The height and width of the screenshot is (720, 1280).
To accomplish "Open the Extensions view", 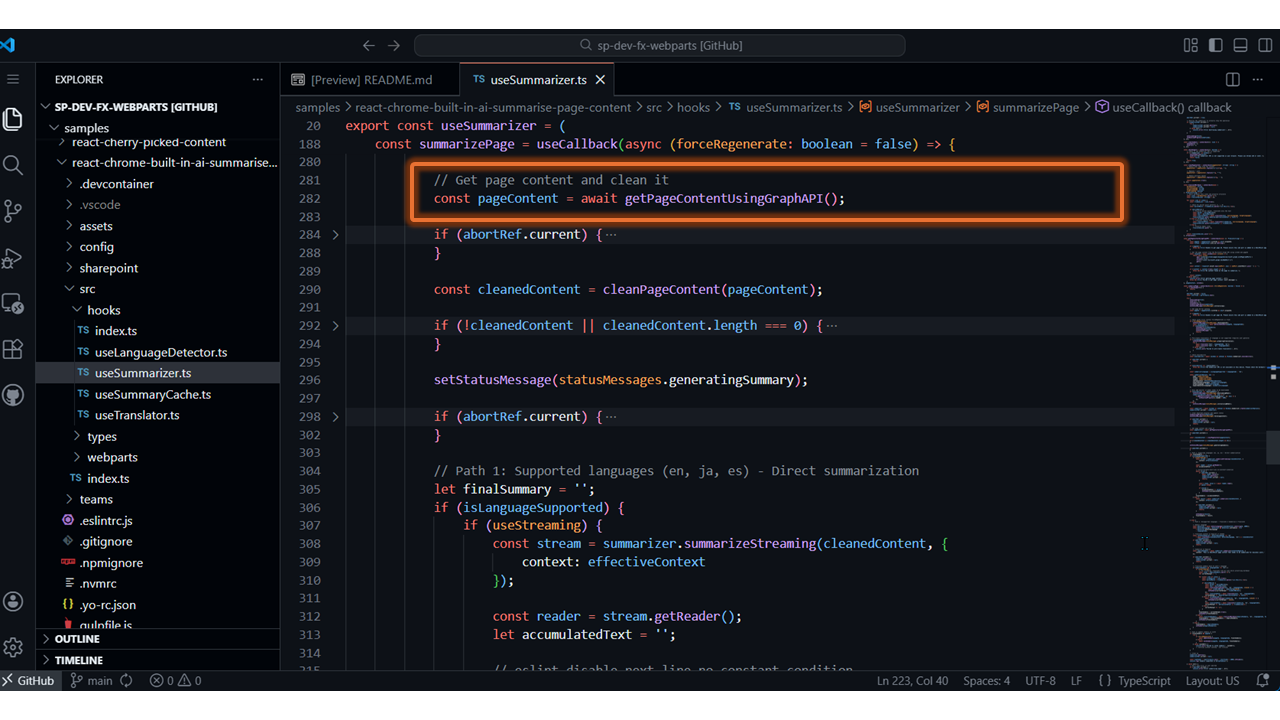I will (x=13, y=349).
